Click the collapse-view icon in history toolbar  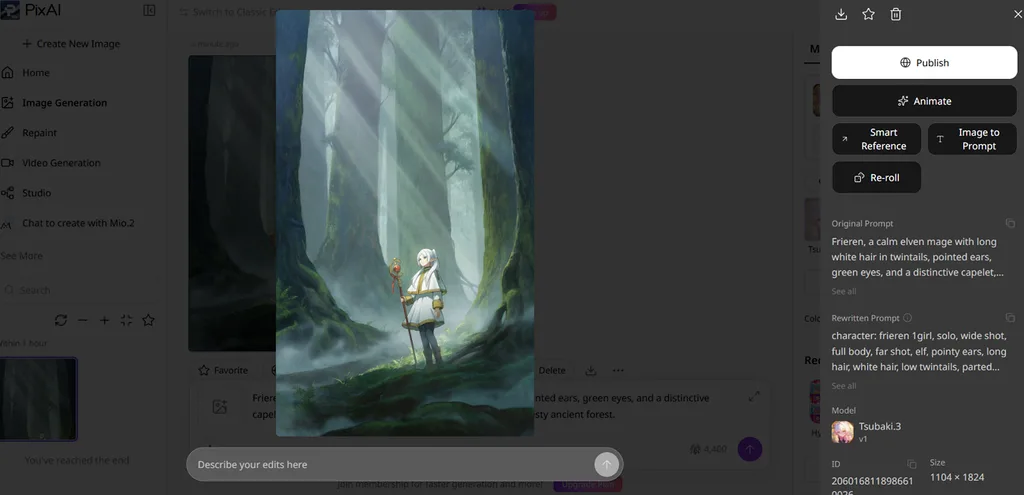tap(127, 320)
